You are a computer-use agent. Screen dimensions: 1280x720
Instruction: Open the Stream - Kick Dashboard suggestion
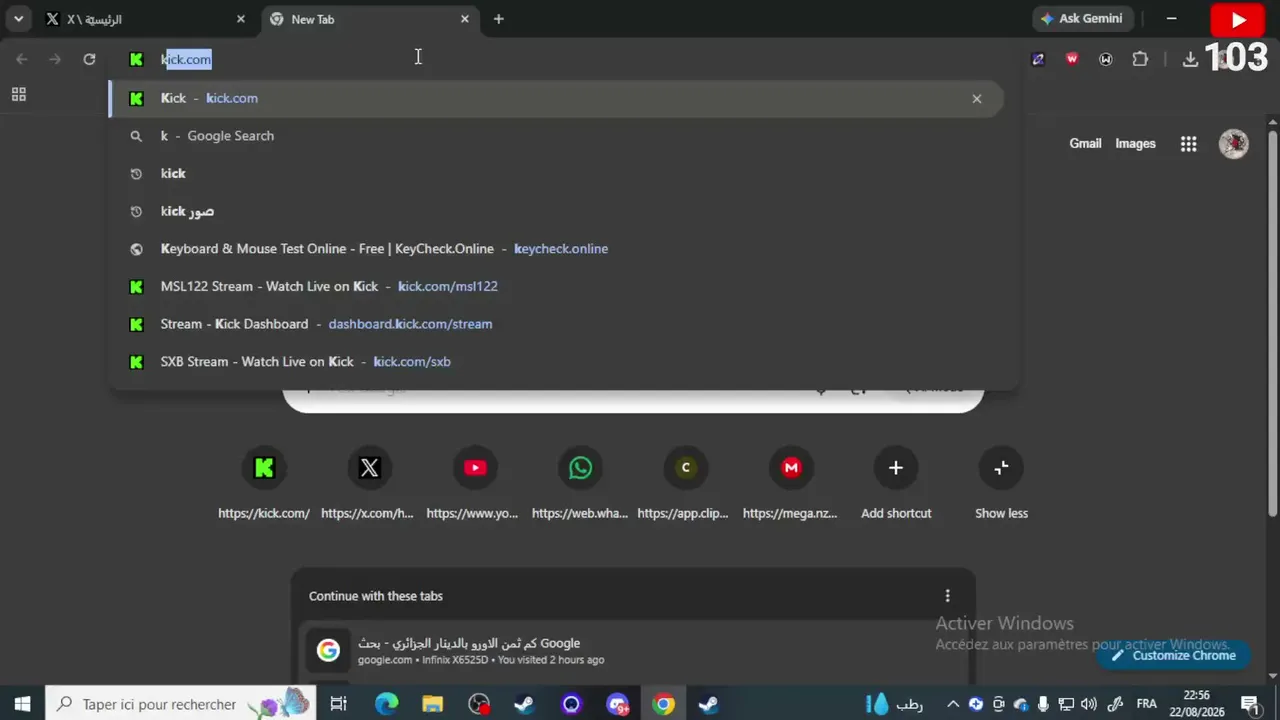point(555,324)
